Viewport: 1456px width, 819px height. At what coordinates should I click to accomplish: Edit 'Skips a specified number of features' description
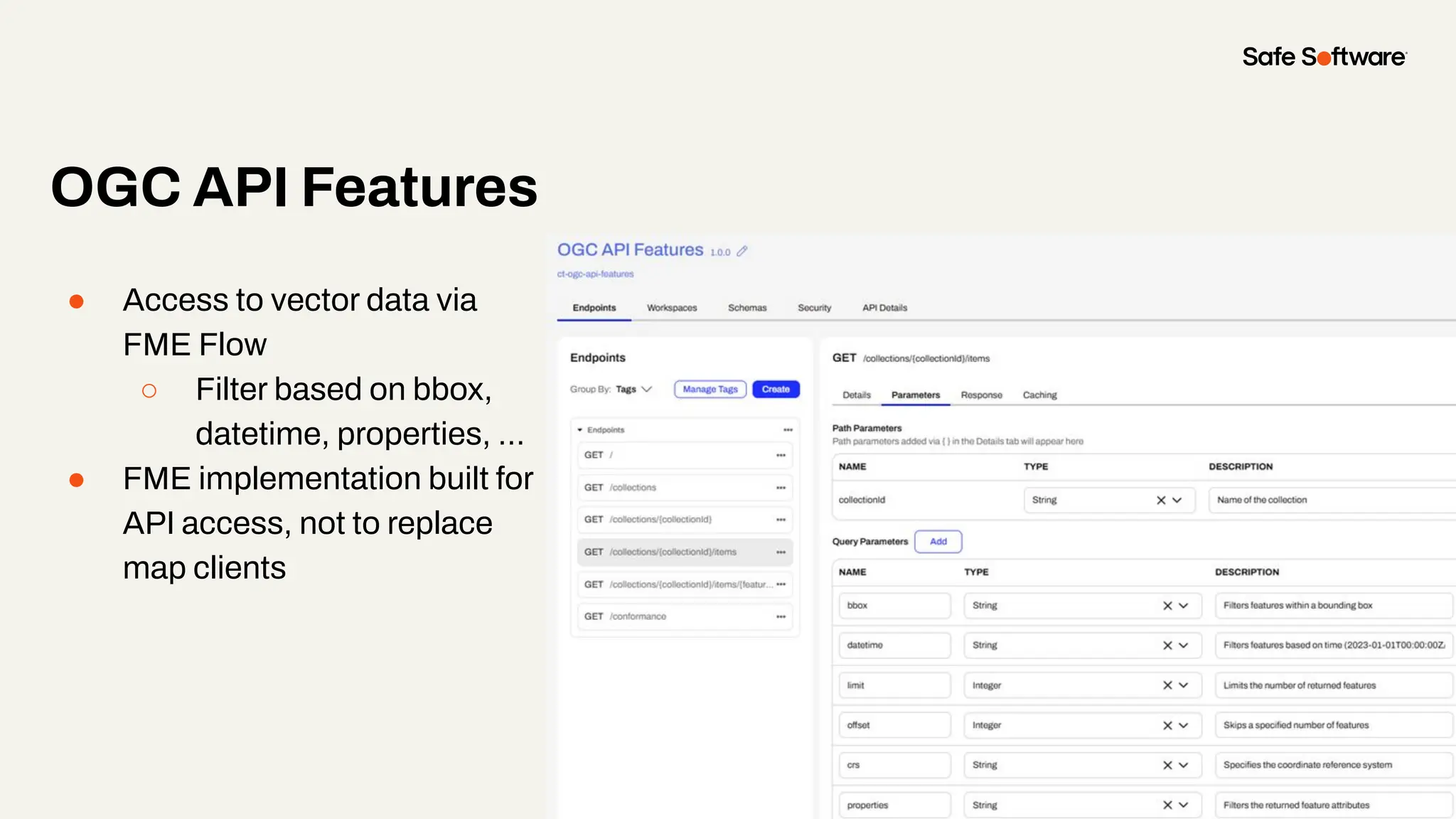tap(1334, 726)
